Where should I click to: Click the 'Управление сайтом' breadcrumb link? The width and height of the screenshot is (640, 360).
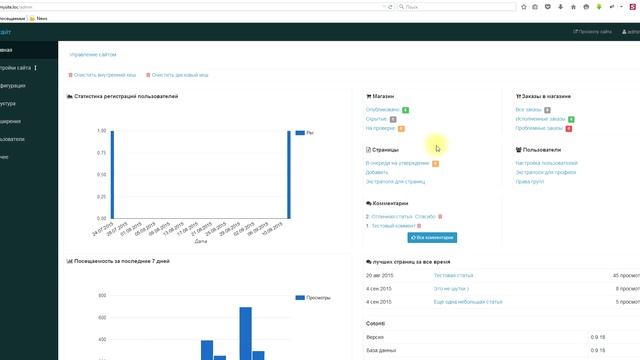[x=93, y=55]
